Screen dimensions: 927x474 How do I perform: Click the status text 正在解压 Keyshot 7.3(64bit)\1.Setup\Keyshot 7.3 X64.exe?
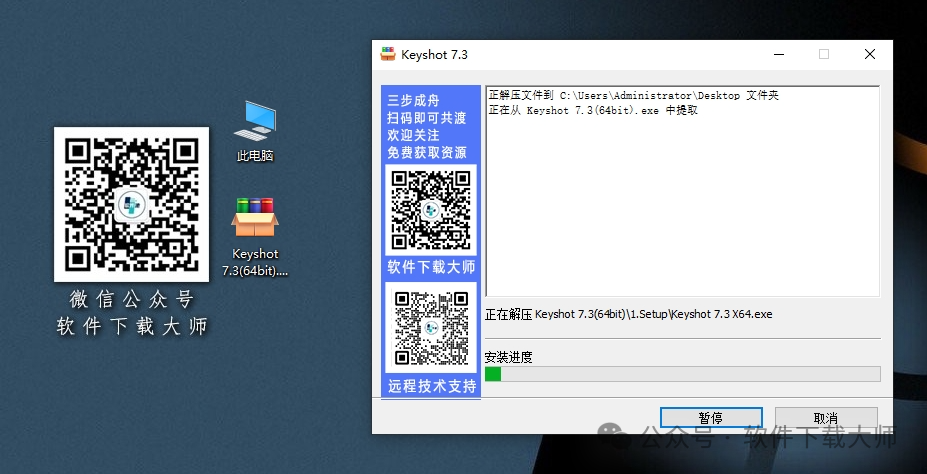tap(628, 314)
